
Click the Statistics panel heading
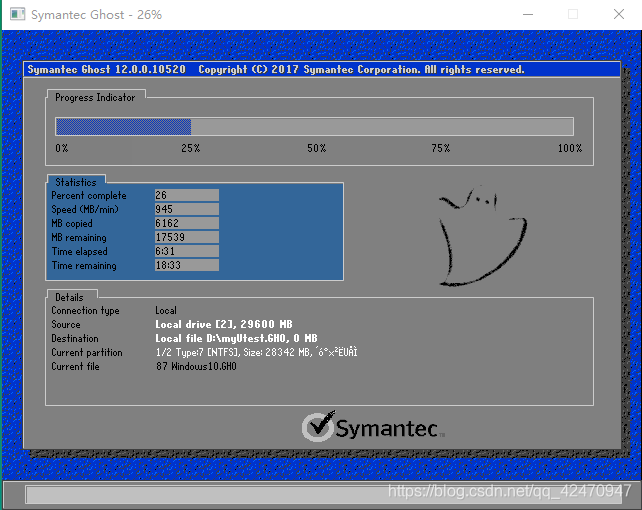76,182
